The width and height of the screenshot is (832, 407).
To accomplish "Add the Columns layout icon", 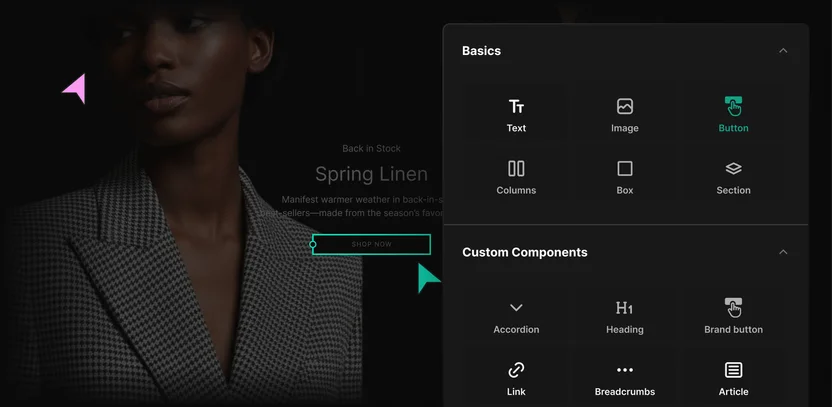I will 516,169.
